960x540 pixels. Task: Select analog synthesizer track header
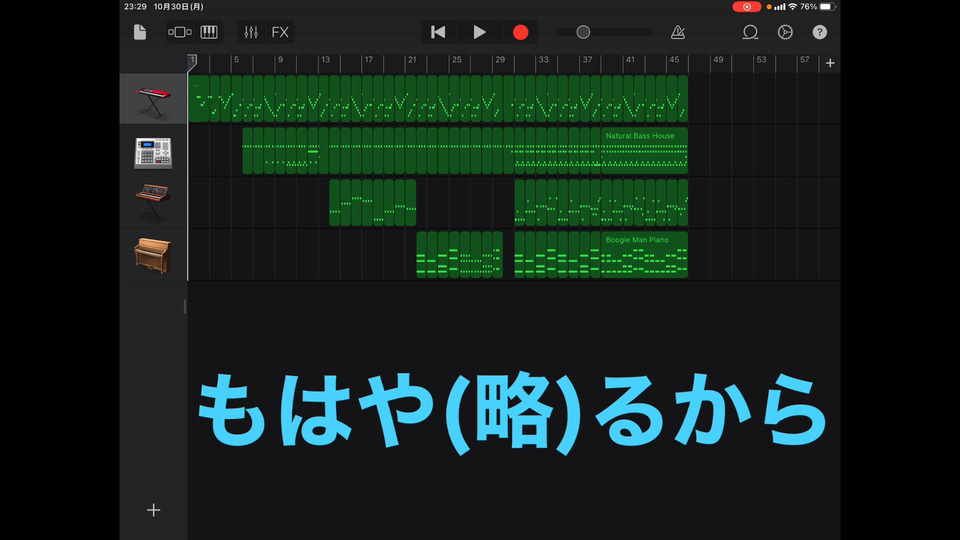coord(153,203)
